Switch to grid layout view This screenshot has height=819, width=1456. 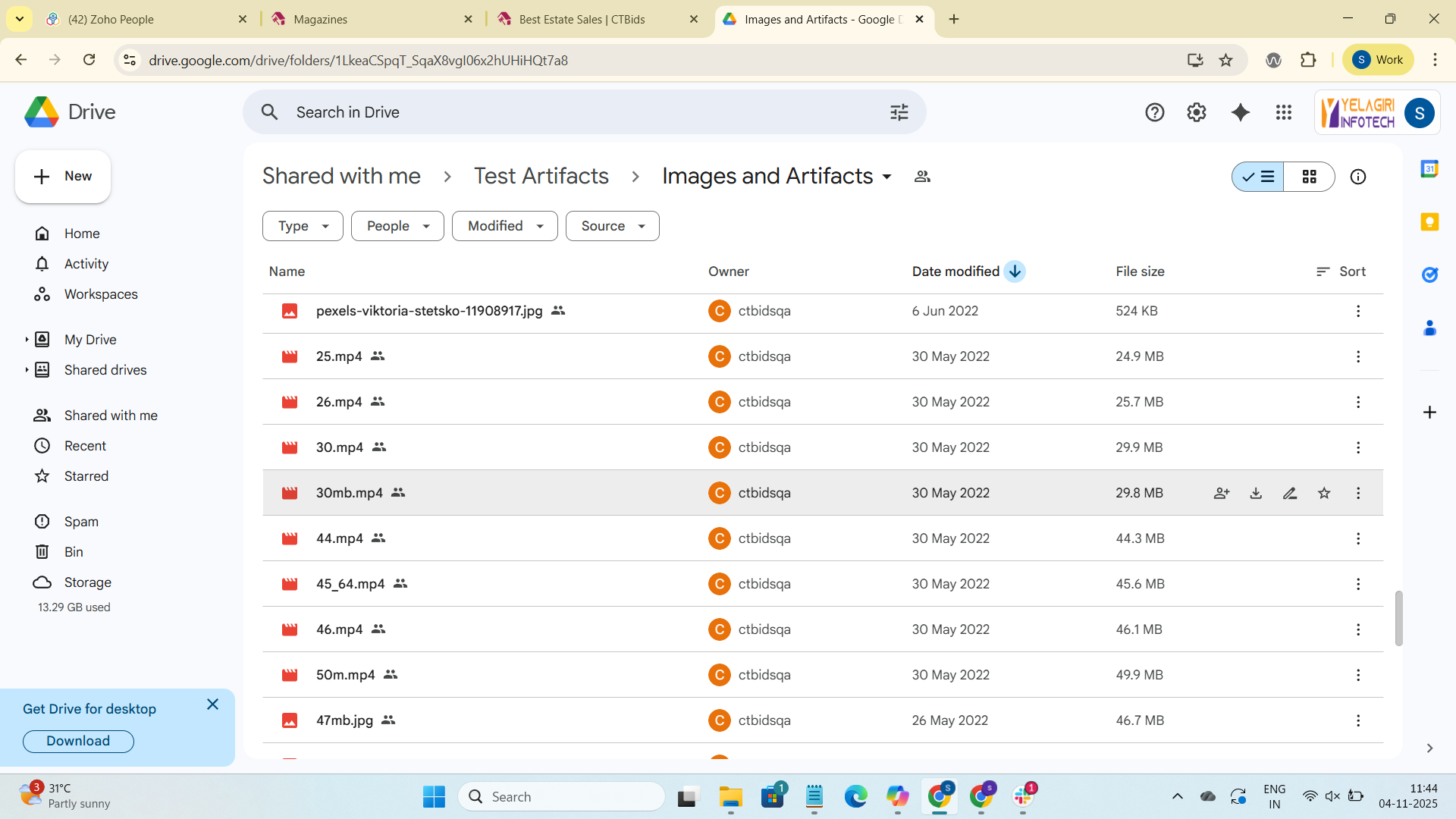(1310, 177)
